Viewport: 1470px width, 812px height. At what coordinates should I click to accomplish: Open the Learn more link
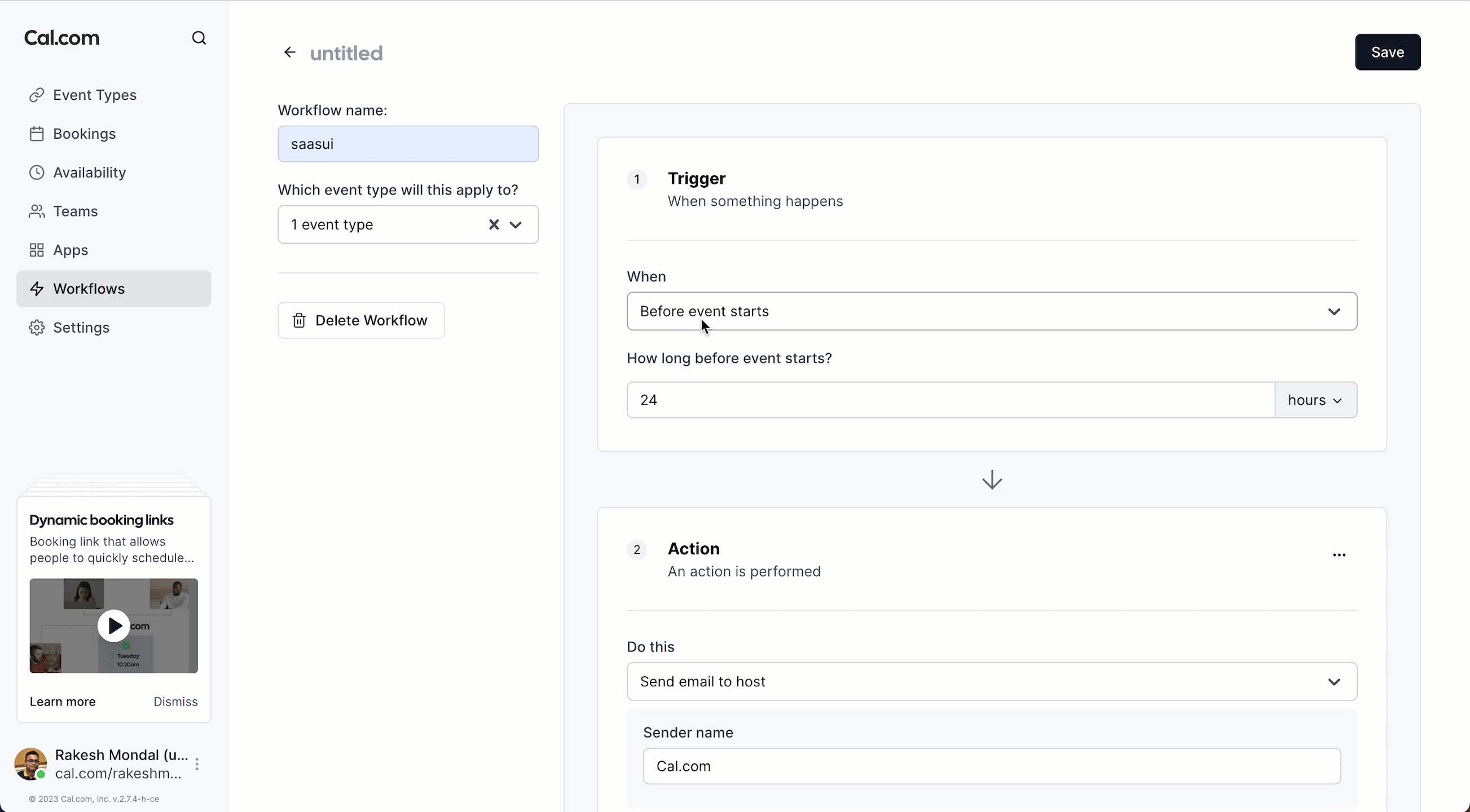[62, 701]
